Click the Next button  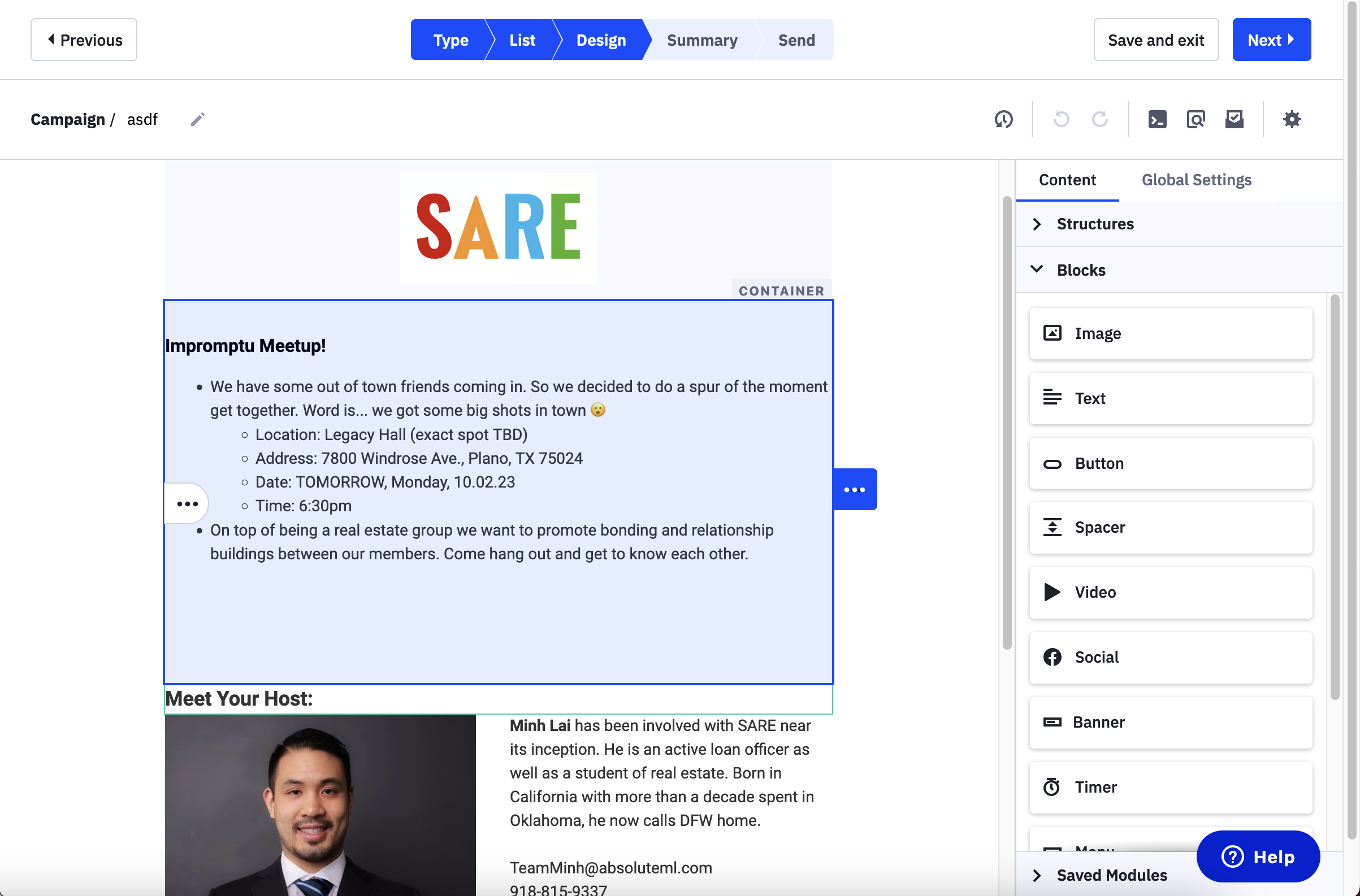click(1271, 40)
